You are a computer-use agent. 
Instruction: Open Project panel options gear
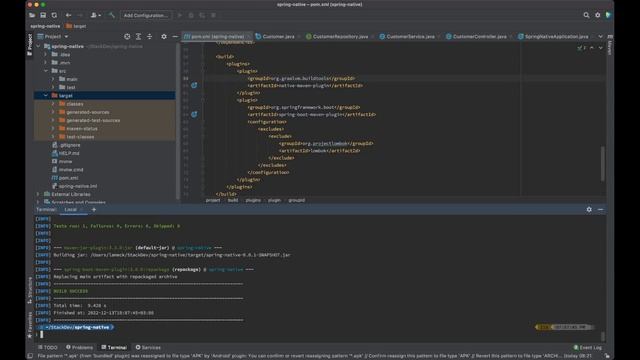click(164, 36)
